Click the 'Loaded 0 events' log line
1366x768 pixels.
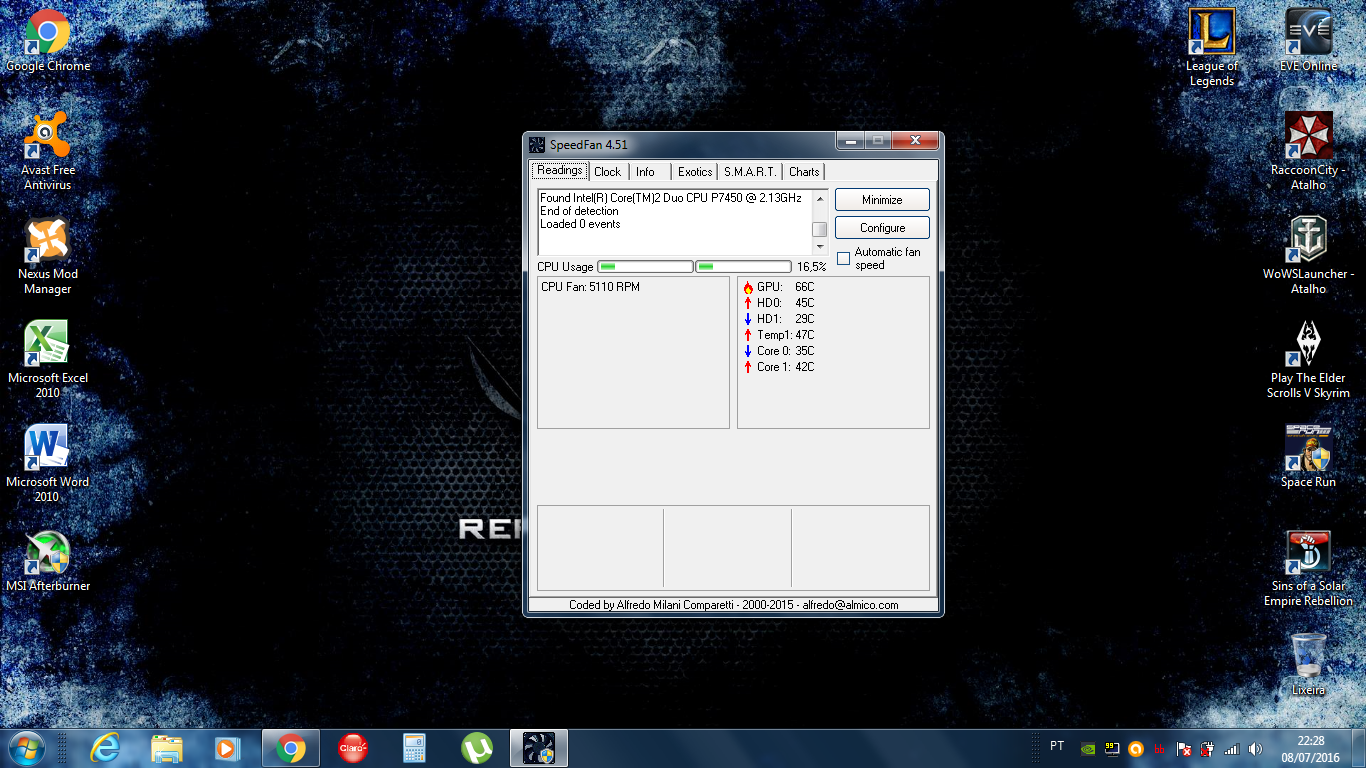[580, 224]
